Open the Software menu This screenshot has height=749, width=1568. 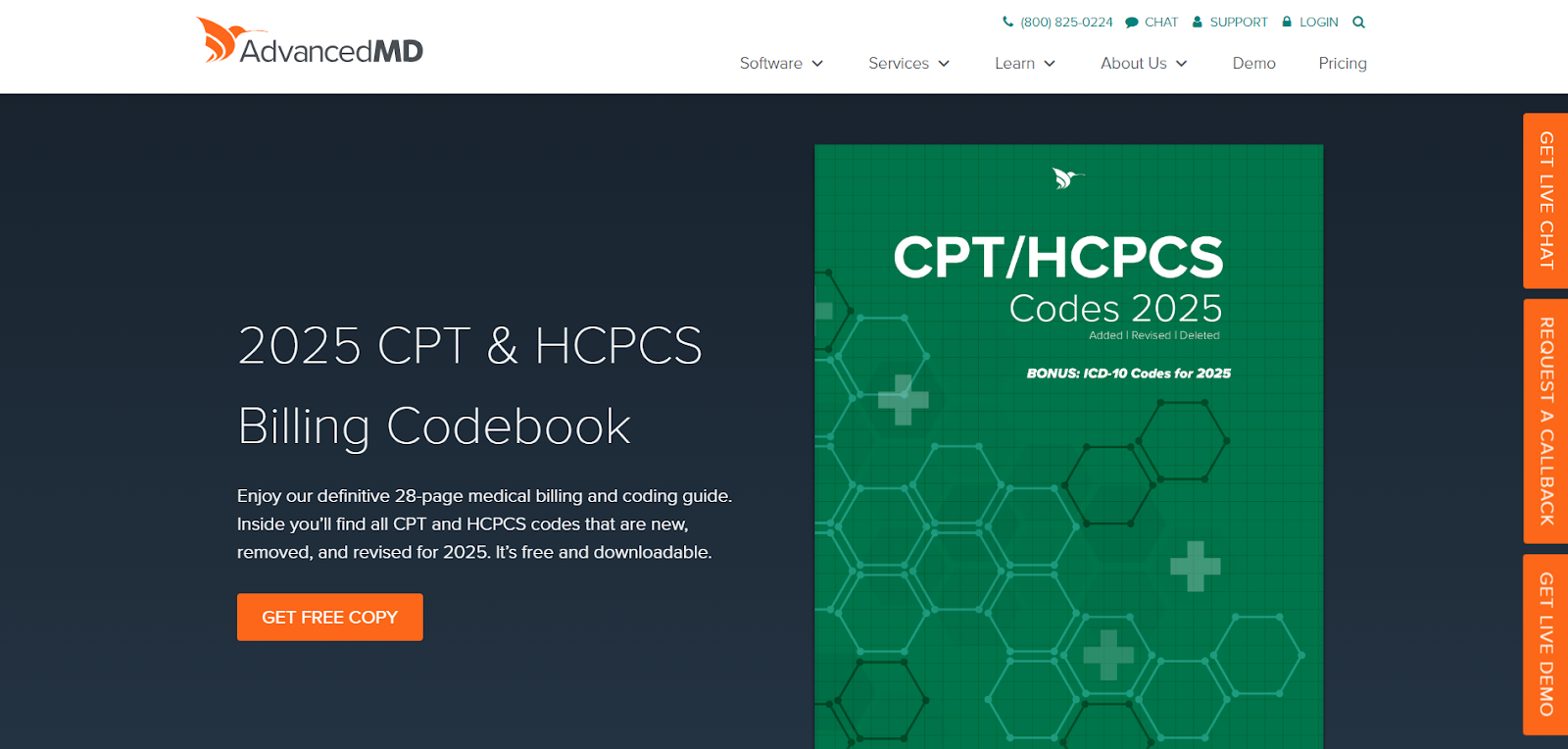pyautogui.click(x=771, y=63)
